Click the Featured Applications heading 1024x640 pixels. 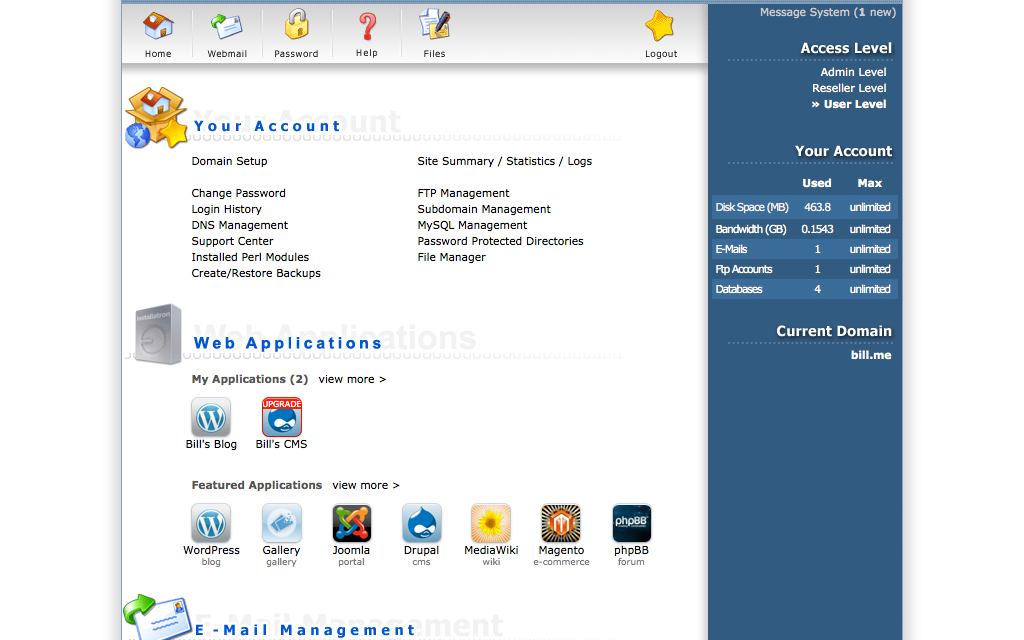pos(257,485)
